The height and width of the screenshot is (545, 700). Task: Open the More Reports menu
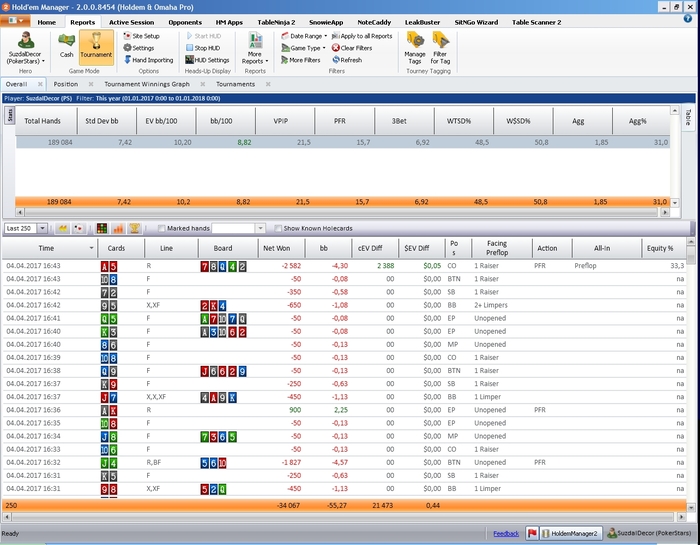(255, 49)
